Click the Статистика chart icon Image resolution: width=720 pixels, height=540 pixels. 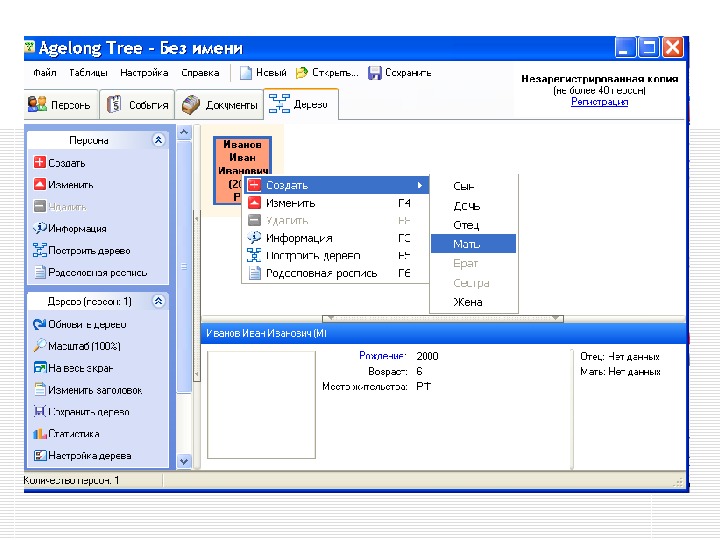pyautogui.click(x=40, y=433)
